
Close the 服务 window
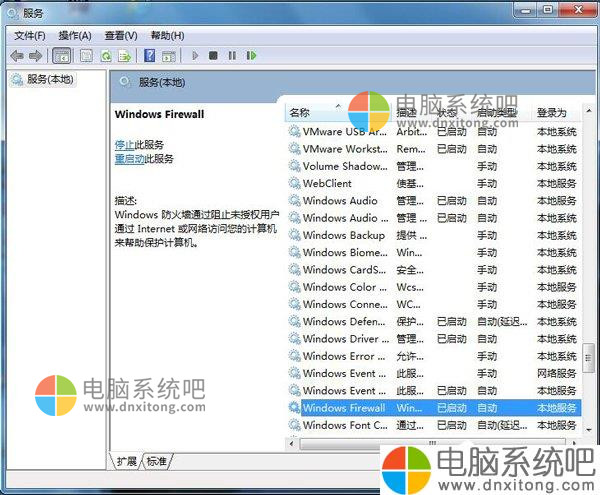pos(578,10)
